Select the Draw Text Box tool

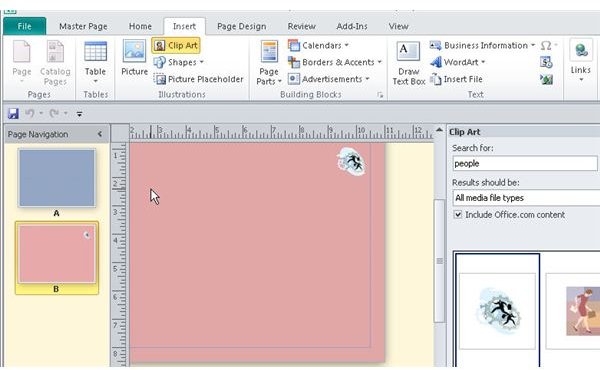tap(408, 63)
